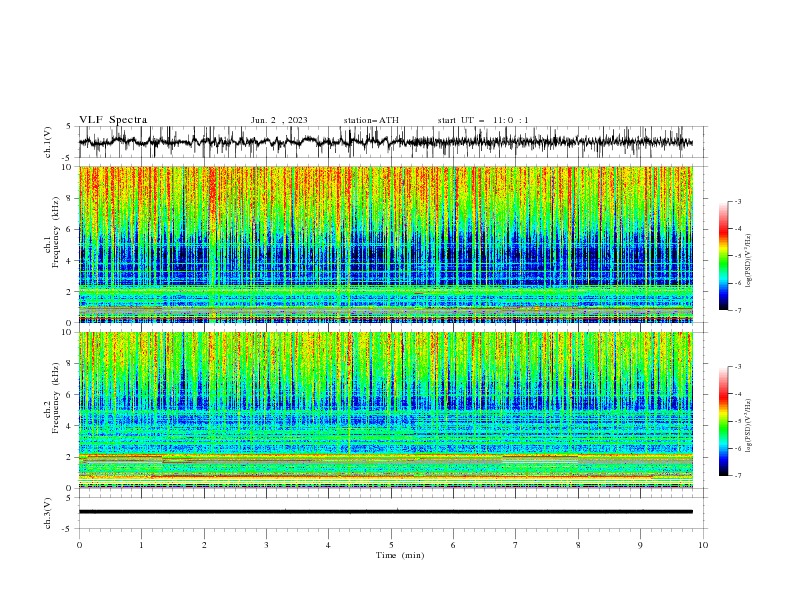
Task: Click the "station=ATH" header label
Action: coord(371,120)
